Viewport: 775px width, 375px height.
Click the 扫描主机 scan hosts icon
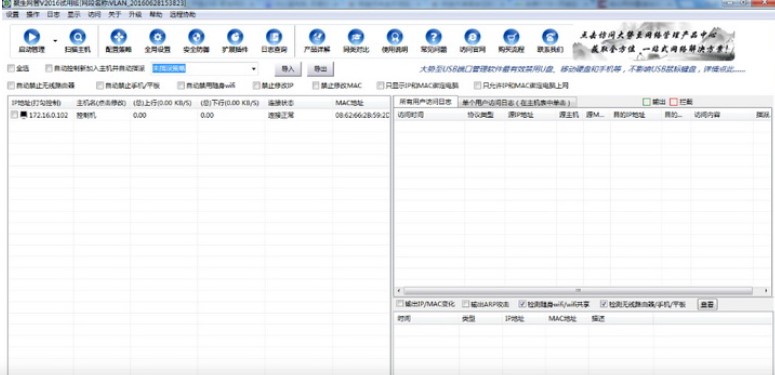[x=78, y=37]
